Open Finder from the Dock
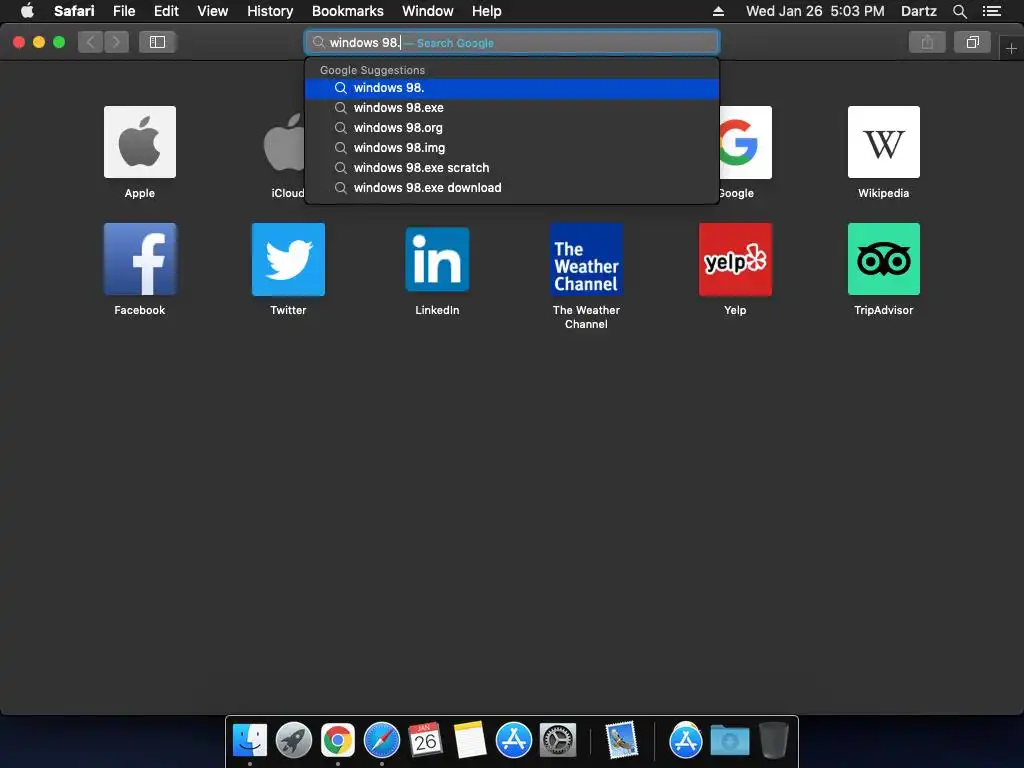 pyautogui.click(x=250, y=741)
